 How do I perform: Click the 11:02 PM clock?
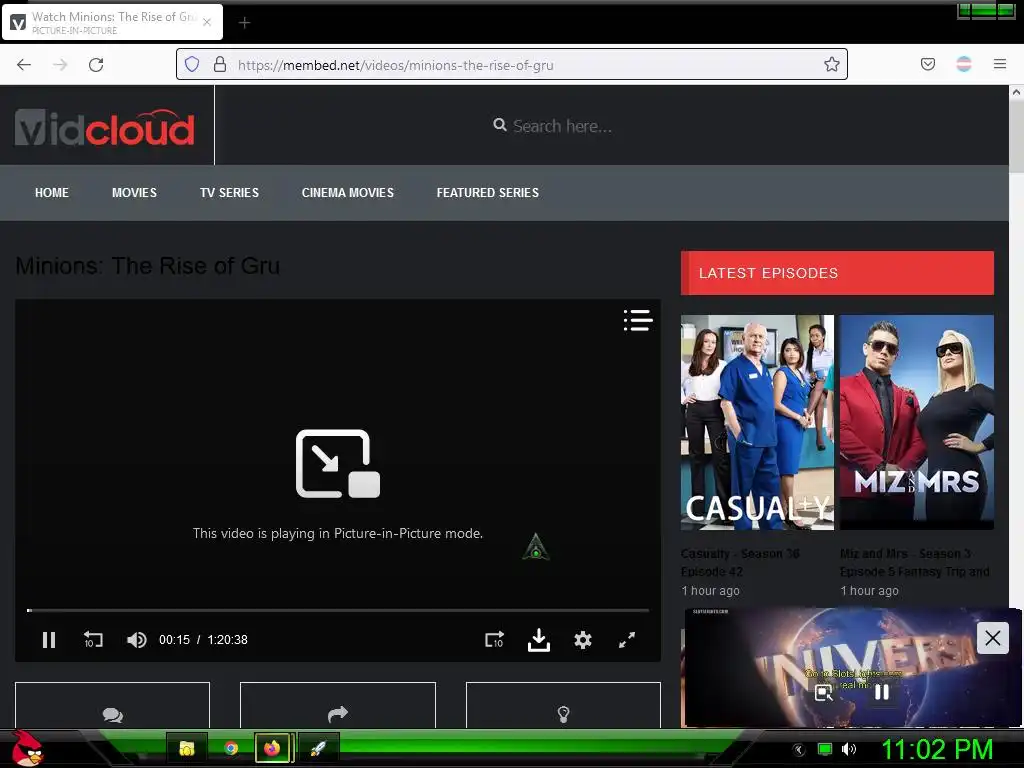pos(937,750)
